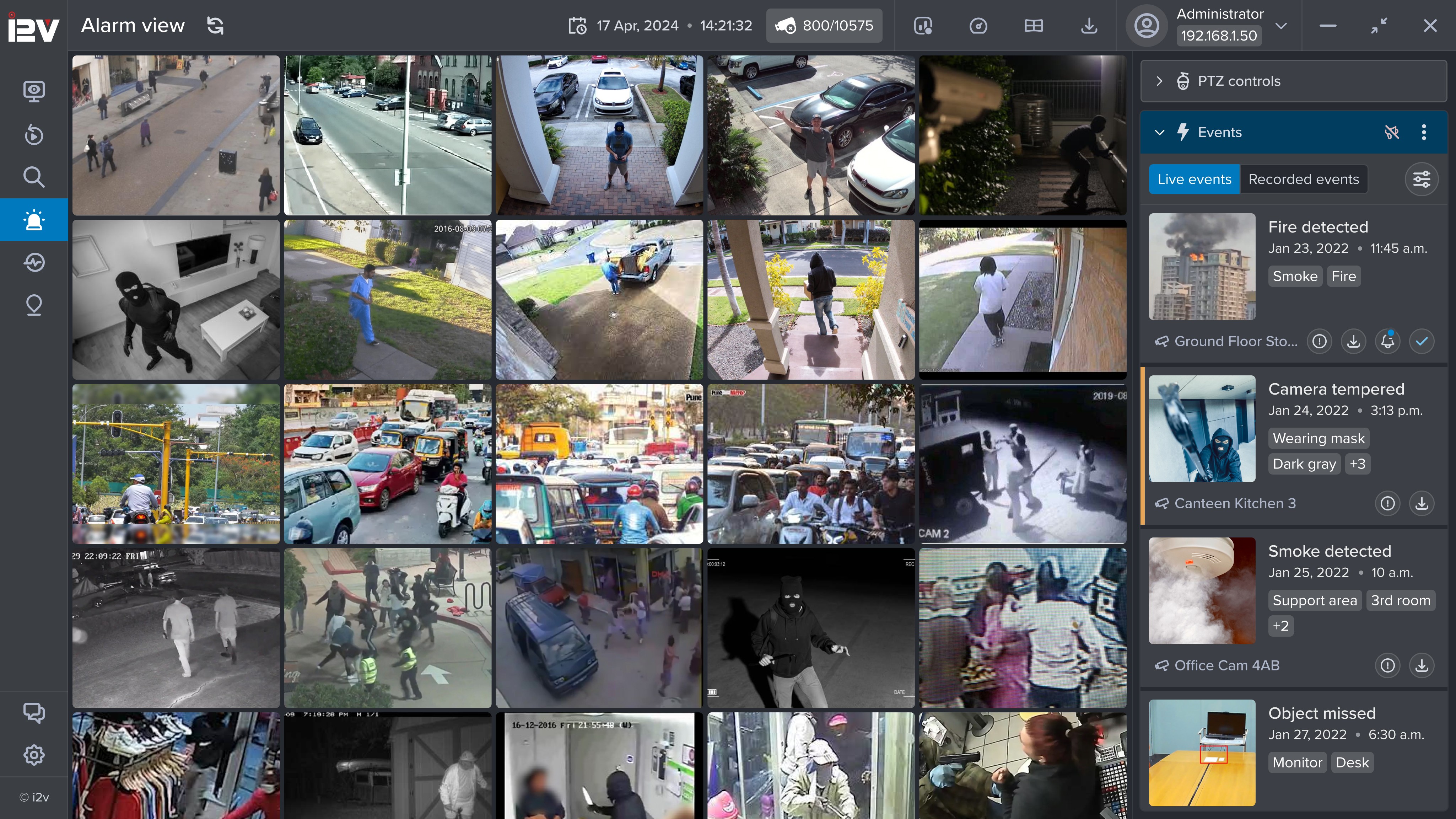Select the Live events tab

tap(1194, 179)
